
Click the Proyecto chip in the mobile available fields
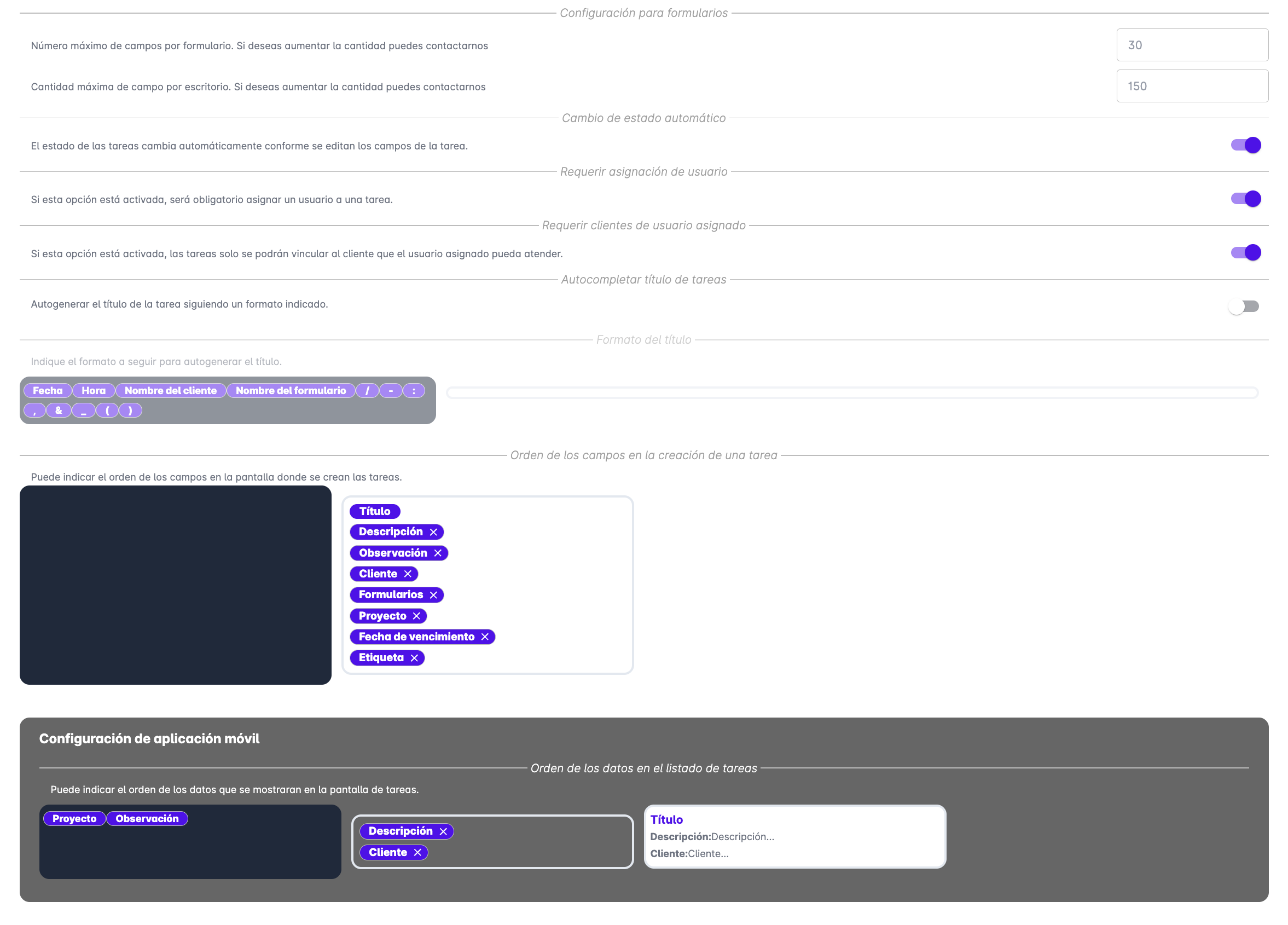(x=74, y=818)
